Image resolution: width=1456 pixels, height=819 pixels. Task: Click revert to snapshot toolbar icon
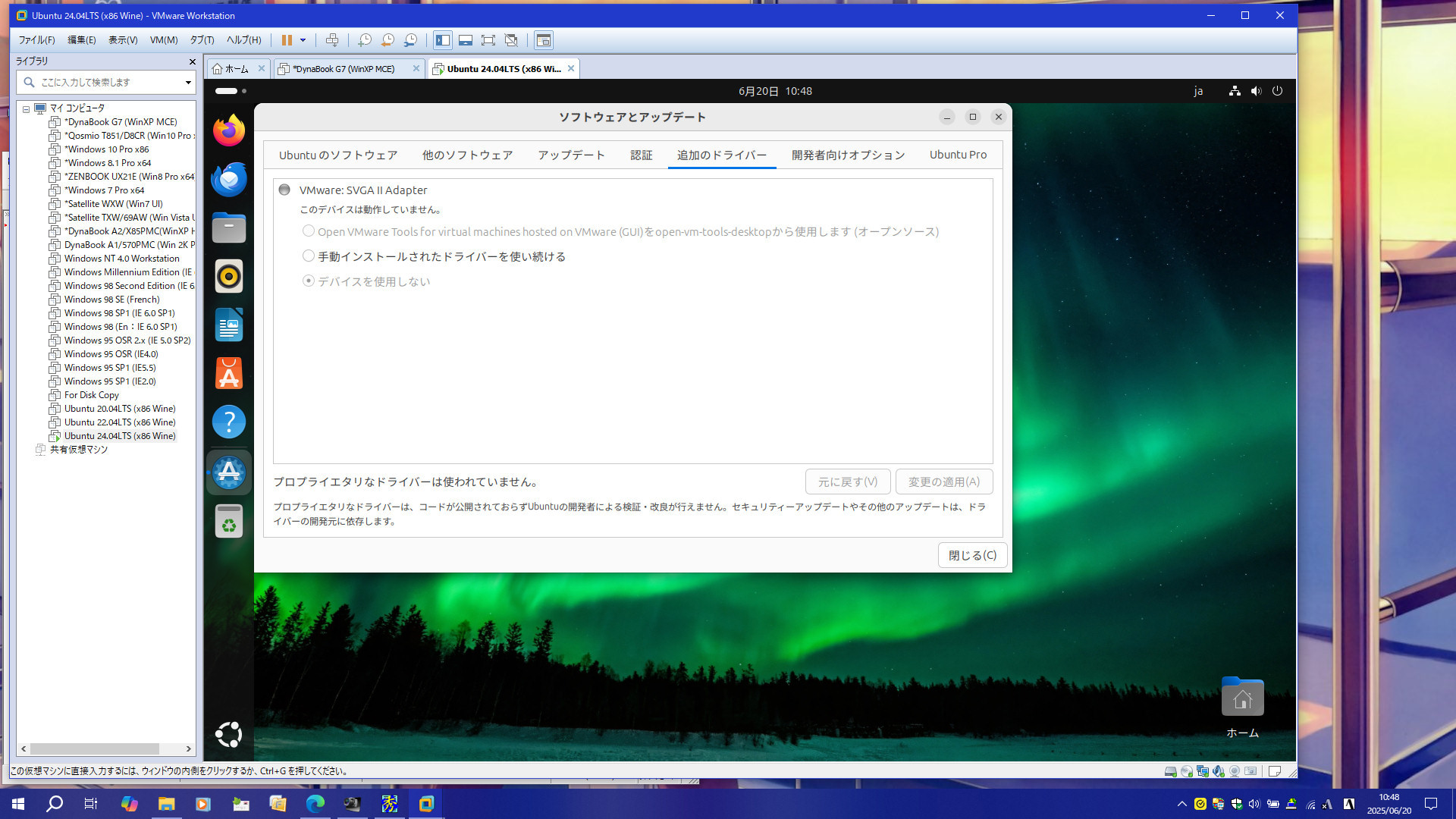[388, 40]
